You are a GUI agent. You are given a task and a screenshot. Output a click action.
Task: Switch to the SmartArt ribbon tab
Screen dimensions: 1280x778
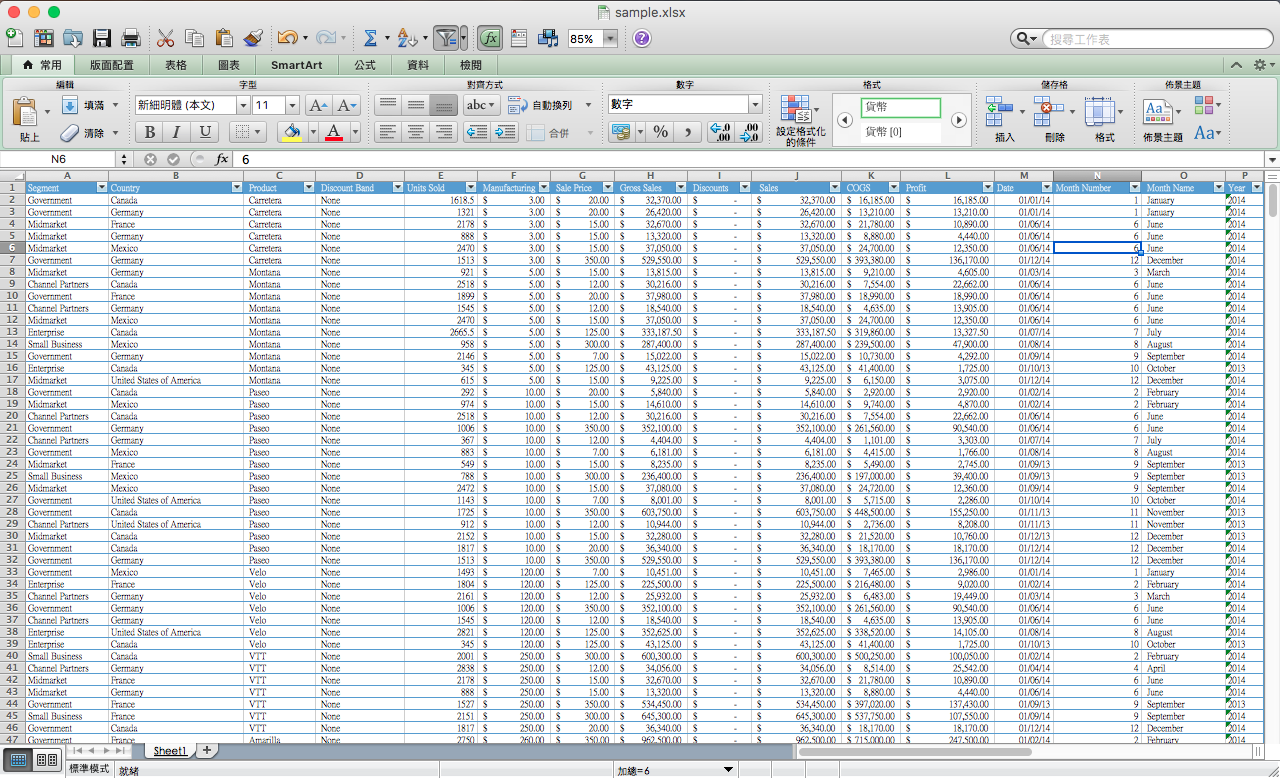point(296,65)
